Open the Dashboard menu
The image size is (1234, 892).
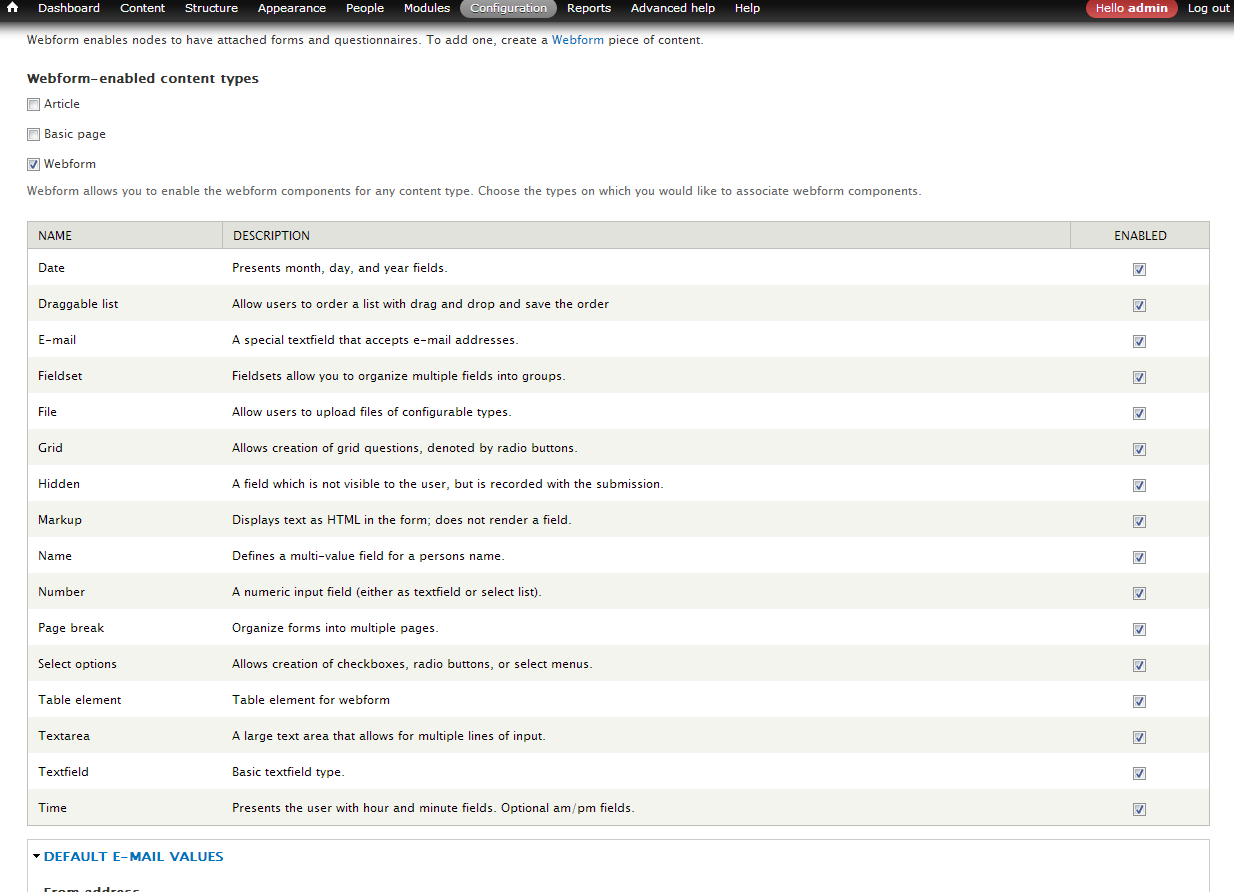coord(69,8)
